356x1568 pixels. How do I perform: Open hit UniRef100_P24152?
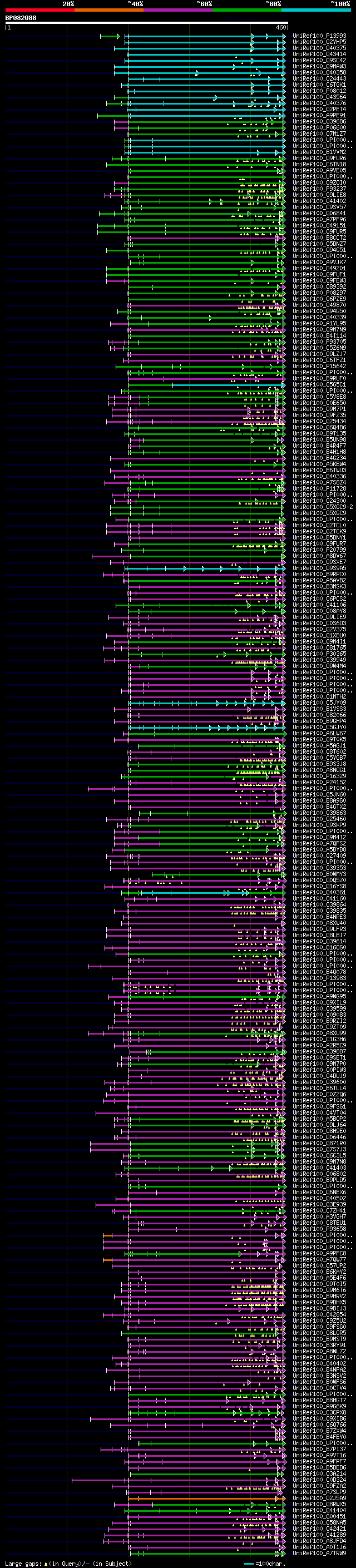click(319, 782)
